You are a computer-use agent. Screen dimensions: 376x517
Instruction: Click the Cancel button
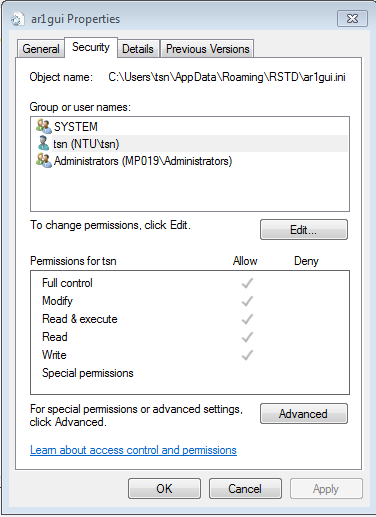(x=245, y=489)
